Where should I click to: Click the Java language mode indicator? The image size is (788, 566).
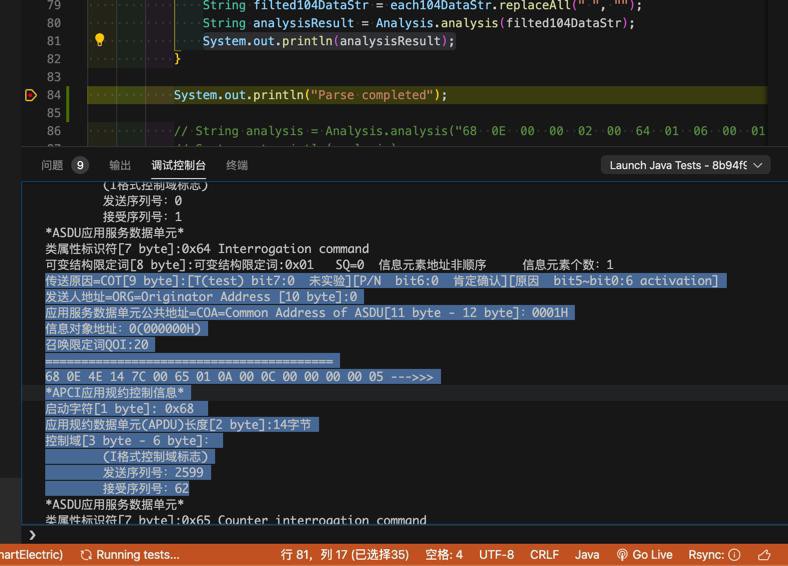(x=587, y=555)
